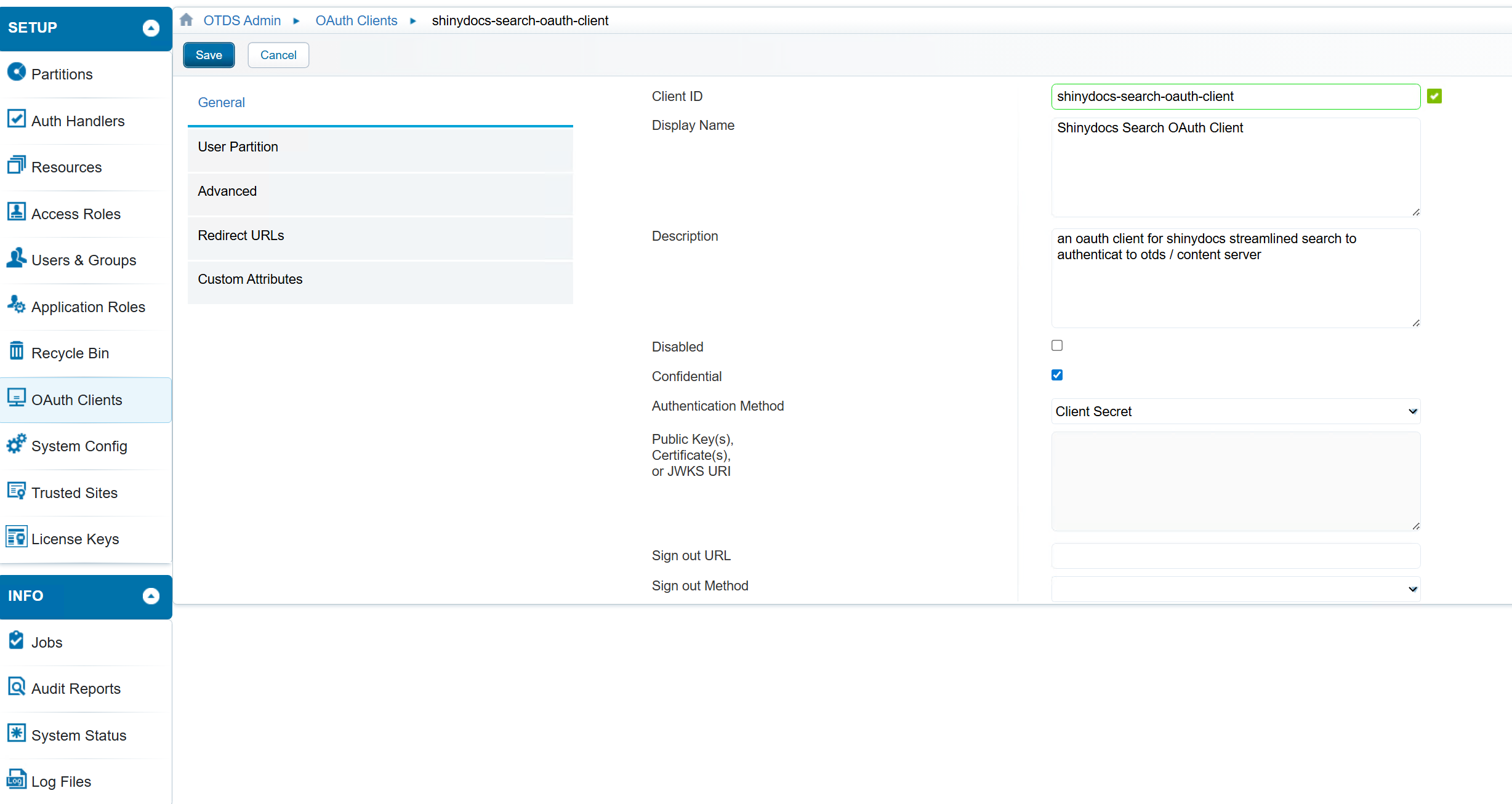The height and width of the screenshot is (804, 1512).
Task: Open License Keys via its icon
Action: [16, 537]
